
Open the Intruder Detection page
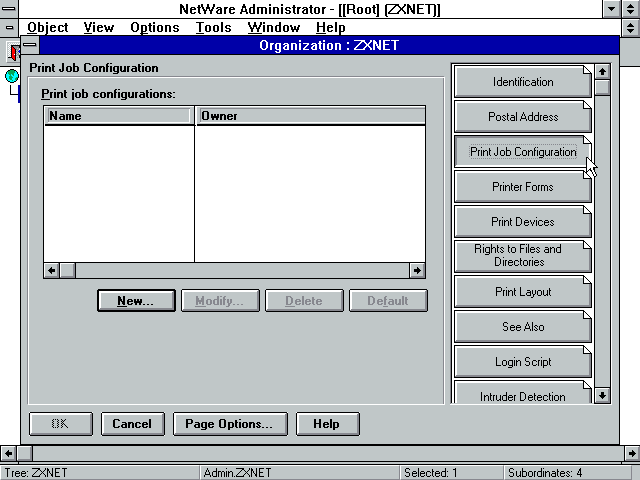pos(523,393)
